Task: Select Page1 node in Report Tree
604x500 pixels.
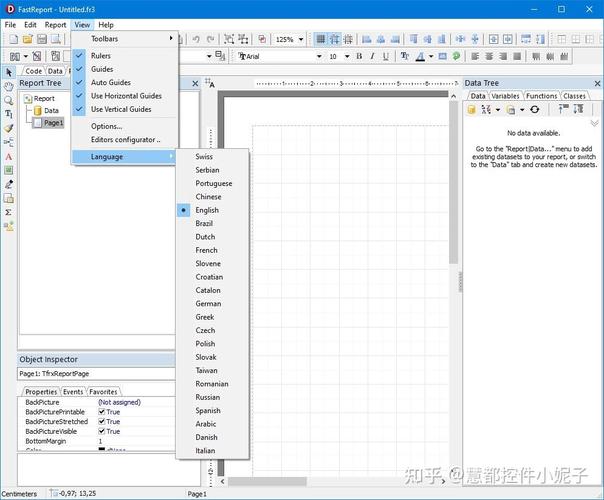Action: 53,123
